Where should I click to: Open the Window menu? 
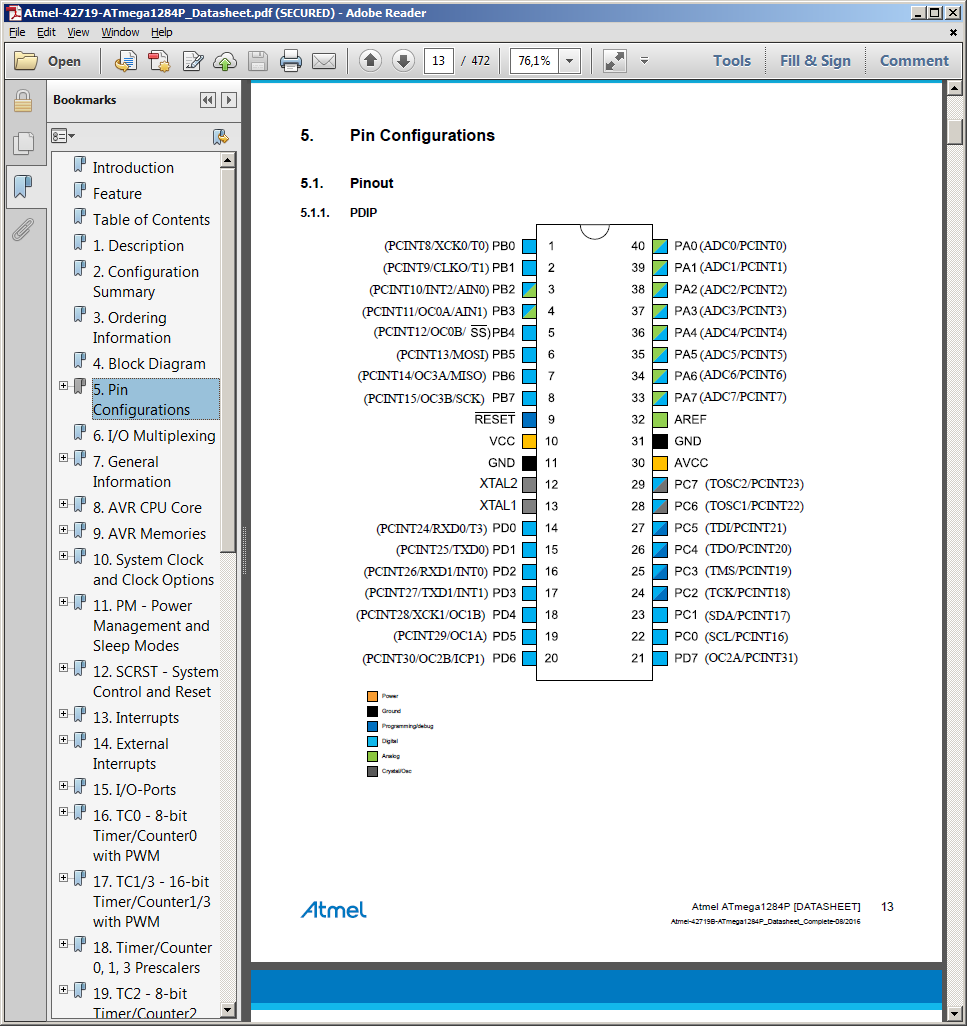pos(120,32)
